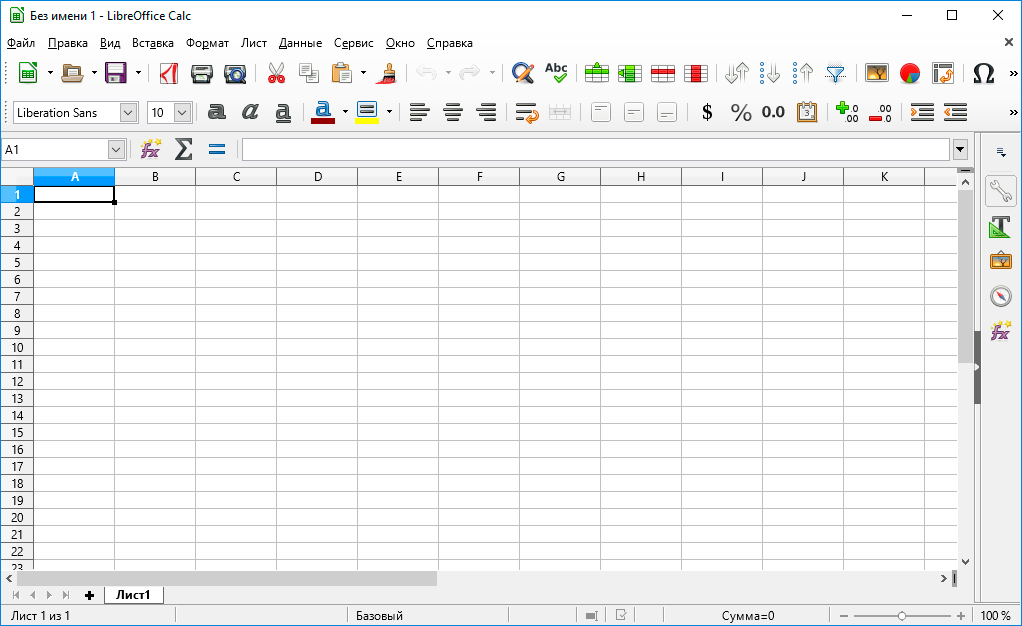Click the Paste clipboard icon
The width and height of the screenshot is (1022, 626).
click(x=342, y=73)
